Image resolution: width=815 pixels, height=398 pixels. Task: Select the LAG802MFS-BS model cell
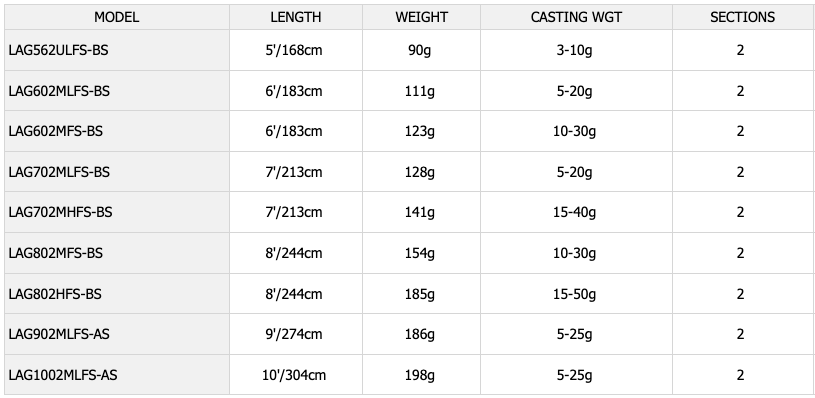click(x=117, y=253)
